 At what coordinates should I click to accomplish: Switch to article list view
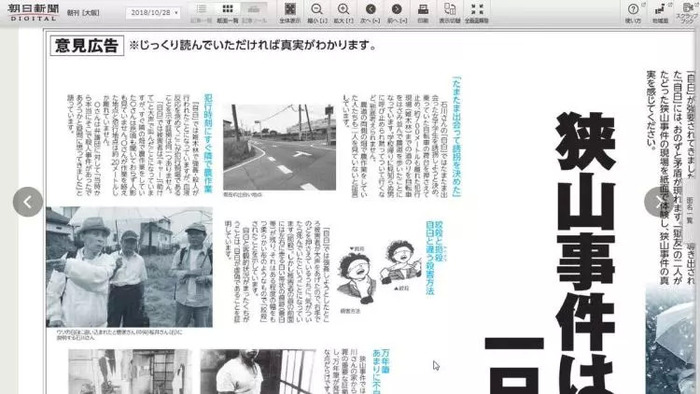coord(201,12)
